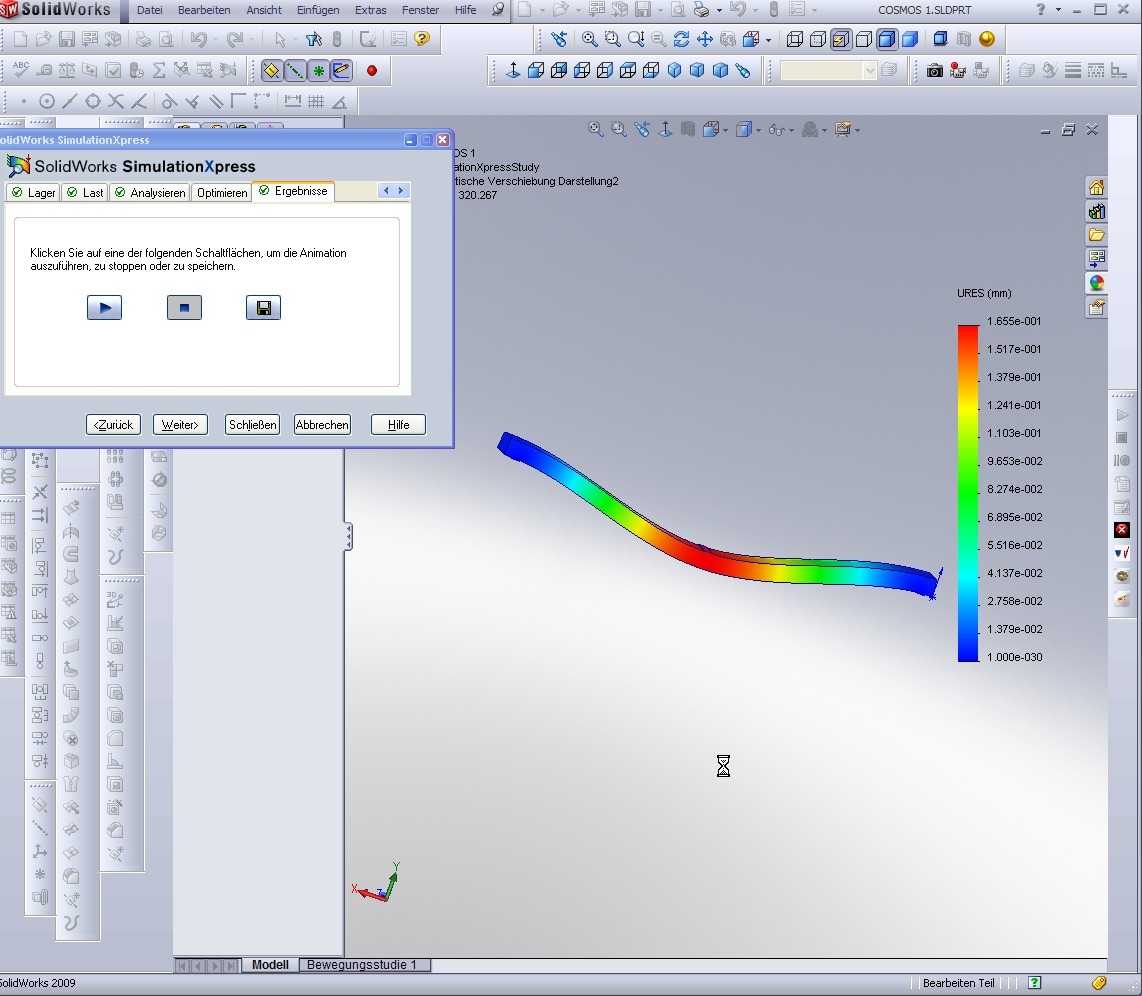Click the camera snapshot icon
Screen dimensions: 1142x996
coord(934,71)
